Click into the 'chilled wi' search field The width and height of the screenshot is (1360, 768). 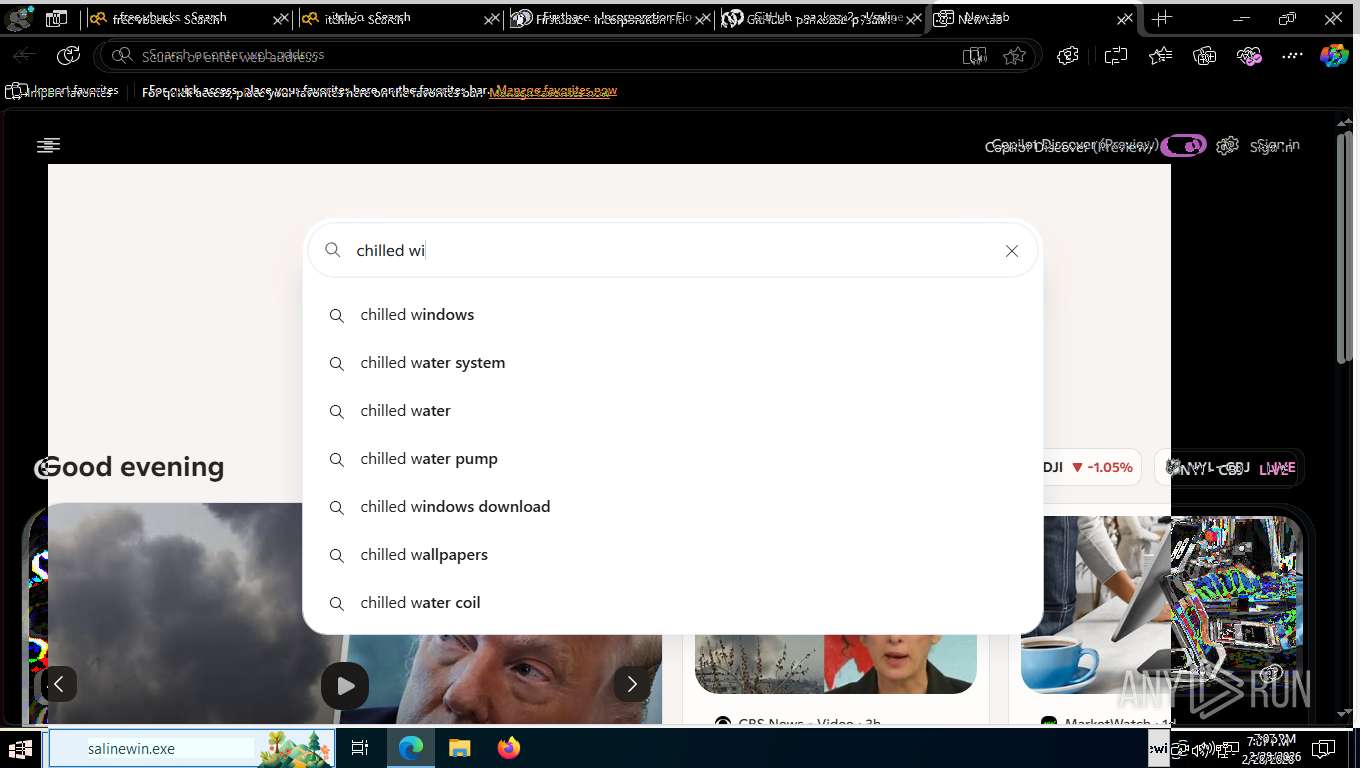click(673, 251)
